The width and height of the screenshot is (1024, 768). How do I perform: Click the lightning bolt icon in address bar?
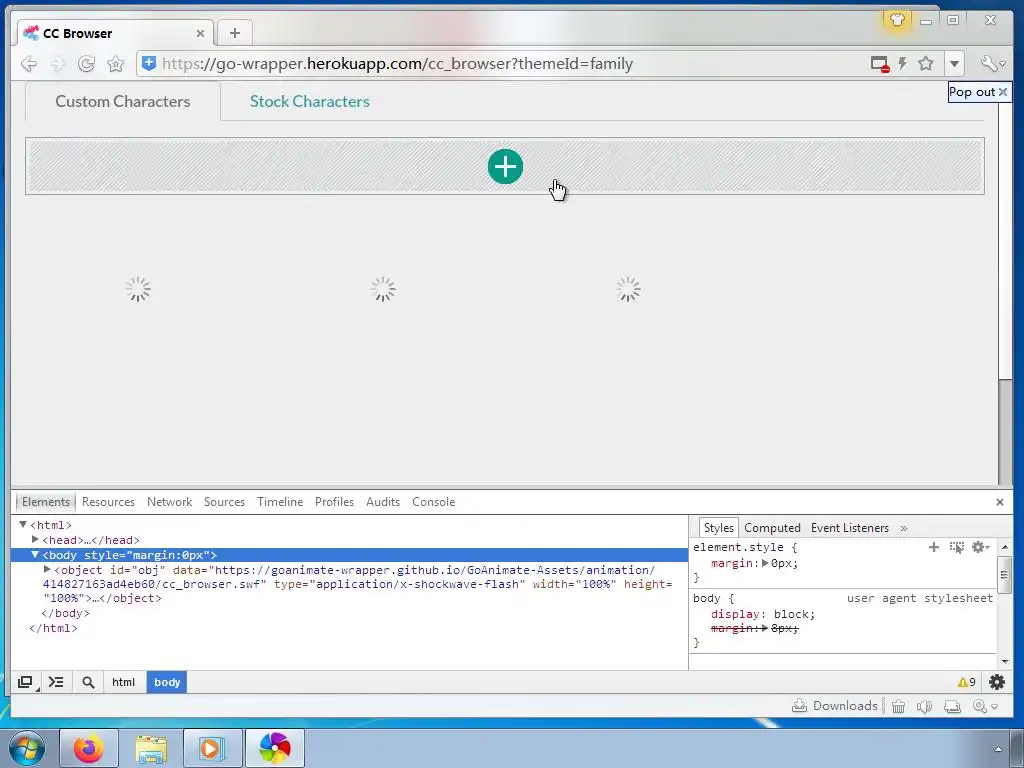pos(903,63)
